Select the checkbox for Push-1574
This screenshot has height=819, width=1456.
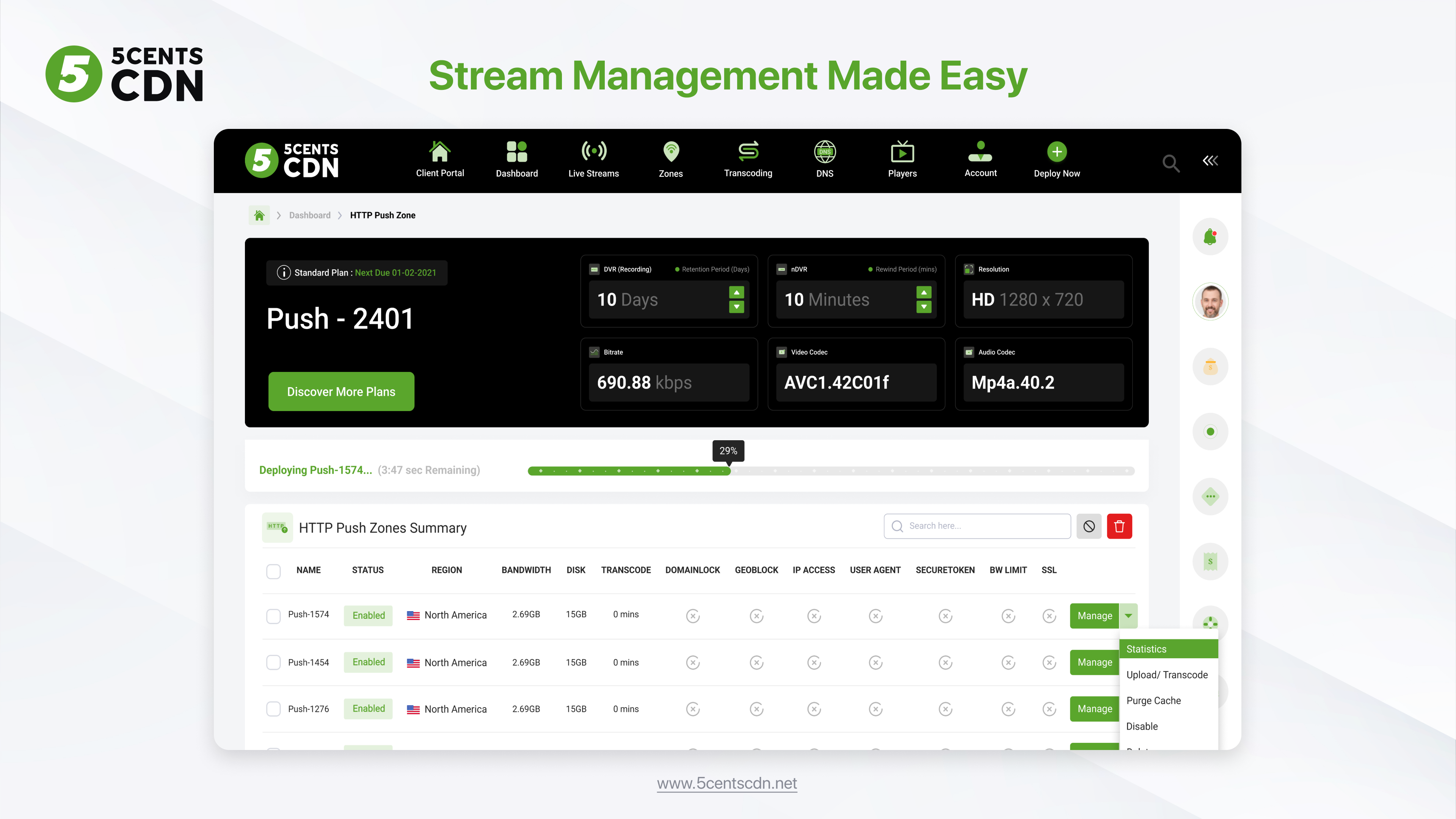pyautogui.click(x=273, y=615)
